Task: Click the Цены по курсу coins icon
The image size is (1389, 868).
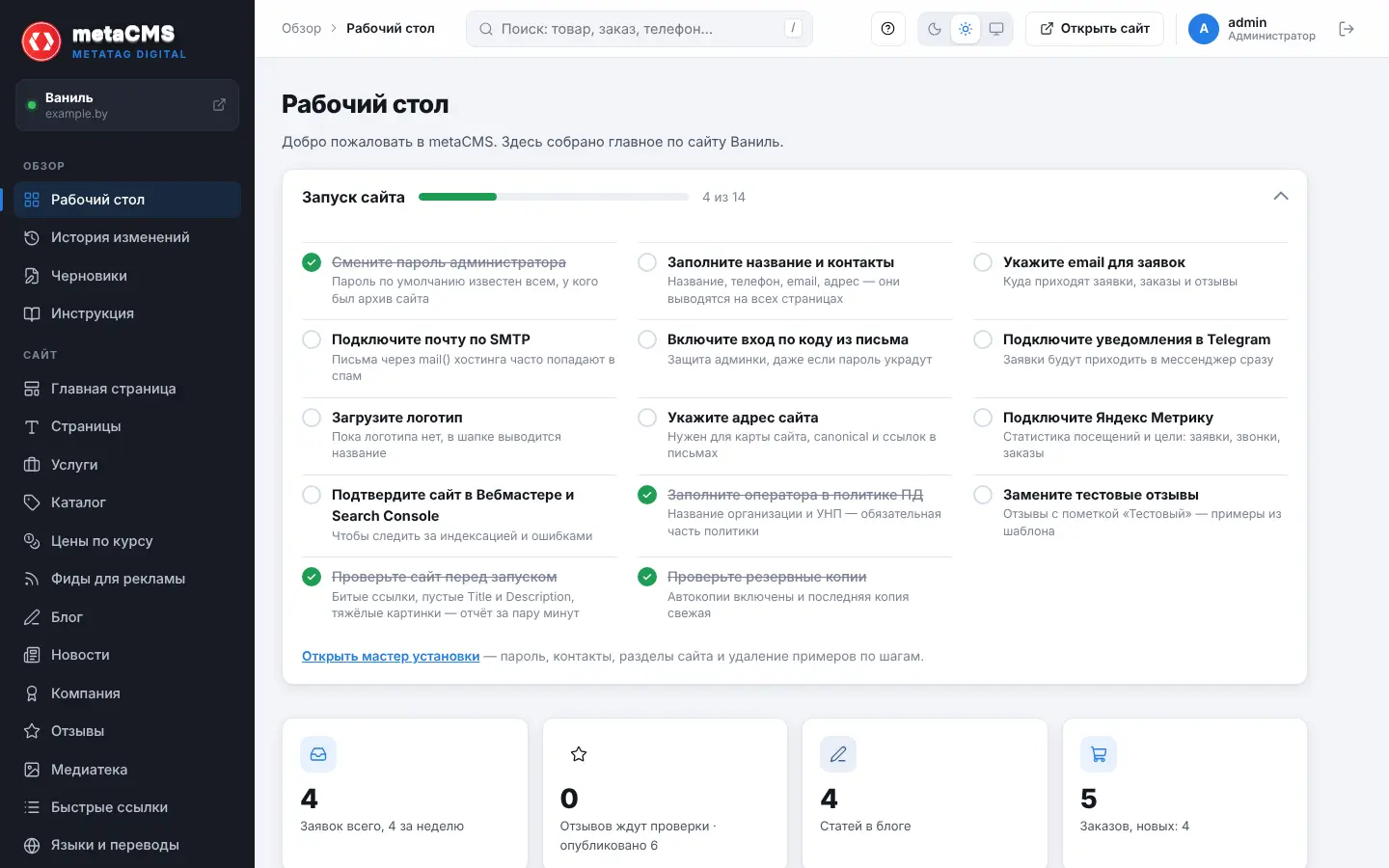Action: click(32, 541)
